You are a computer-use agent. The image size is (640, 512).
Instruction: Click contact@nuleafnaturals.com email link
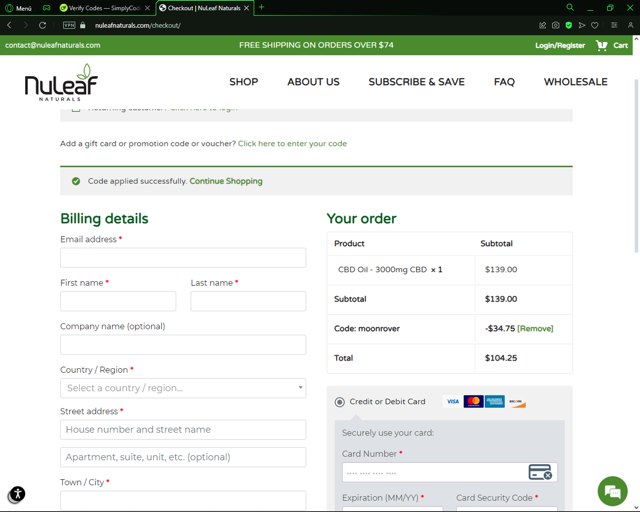coord(53,45)
